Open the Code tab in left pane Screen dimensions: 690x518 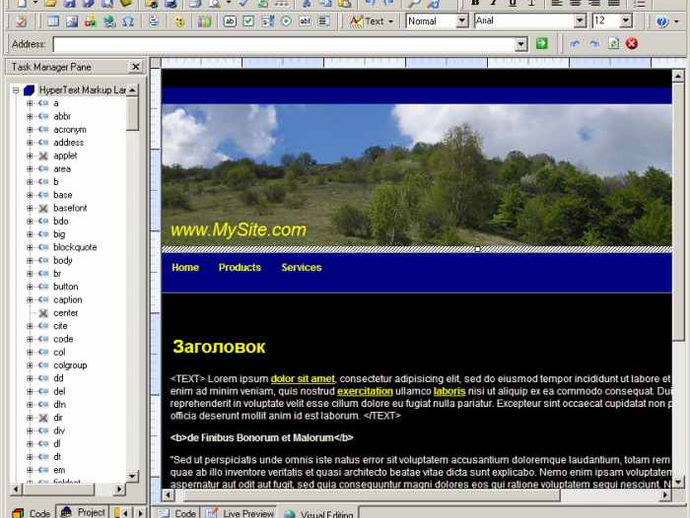(x=31, y=513)
